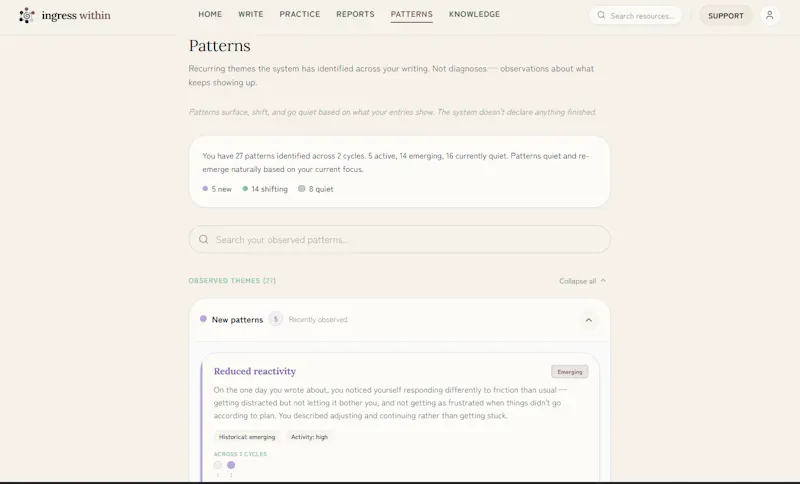The width and height of the screenshot is (800, 484).
Task: Click the ingress within brand name
Action: click(x=76, y=15)
